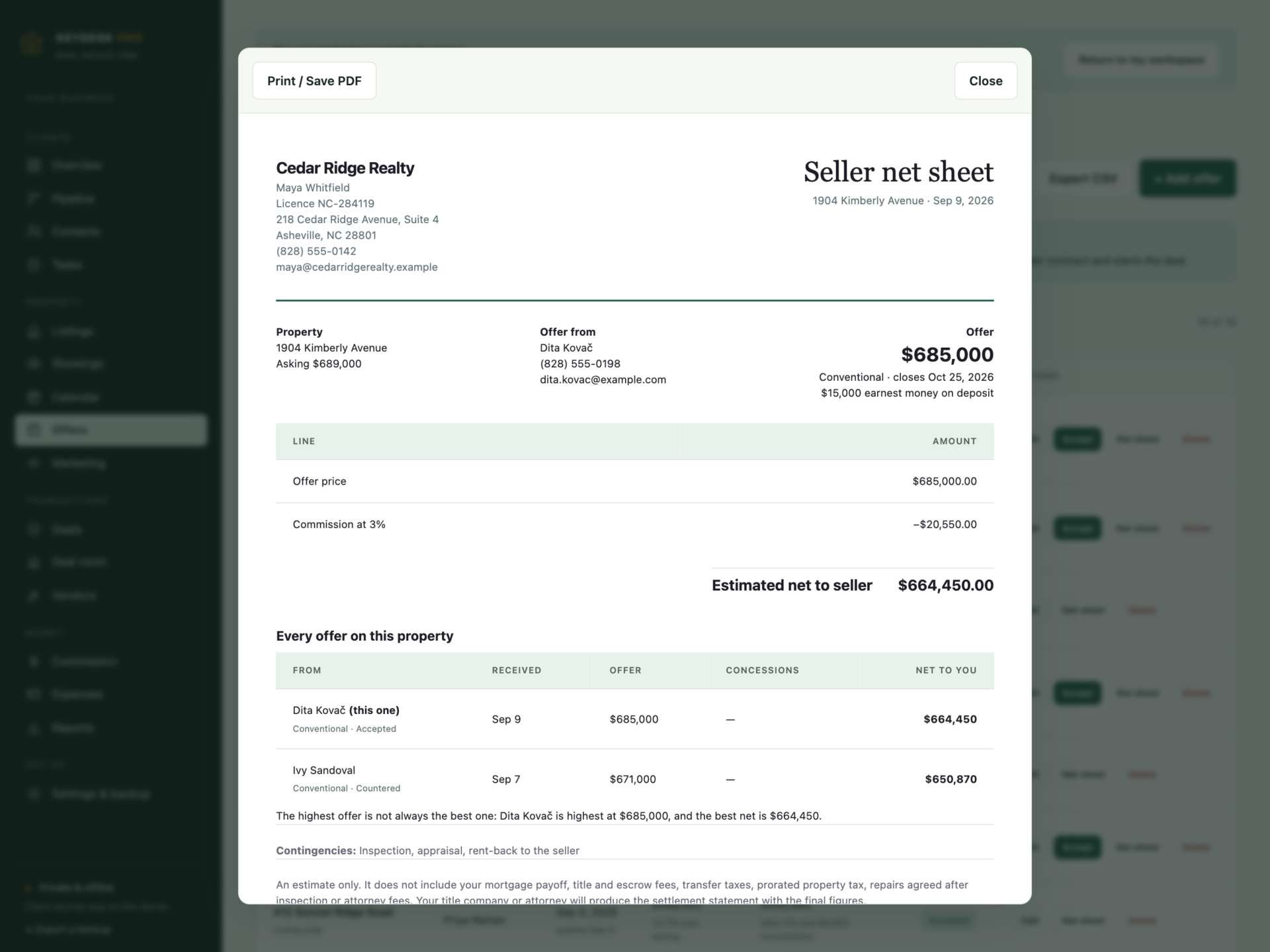This screenshot has width=1270, height=952.
Task: Click the NET TO YOU column header
Action: point(946,670)
